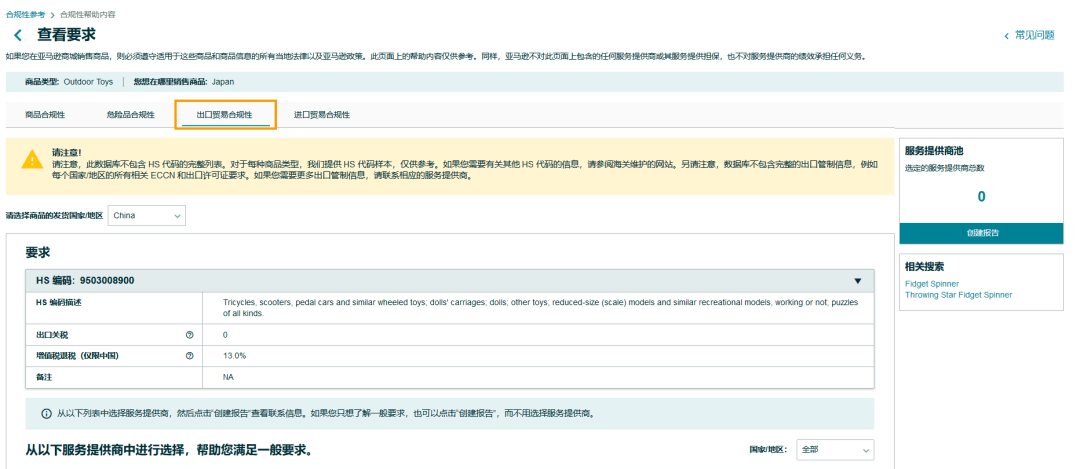
Task: Click the chevron icon before 常见问题
Action: coord(1006,35)
